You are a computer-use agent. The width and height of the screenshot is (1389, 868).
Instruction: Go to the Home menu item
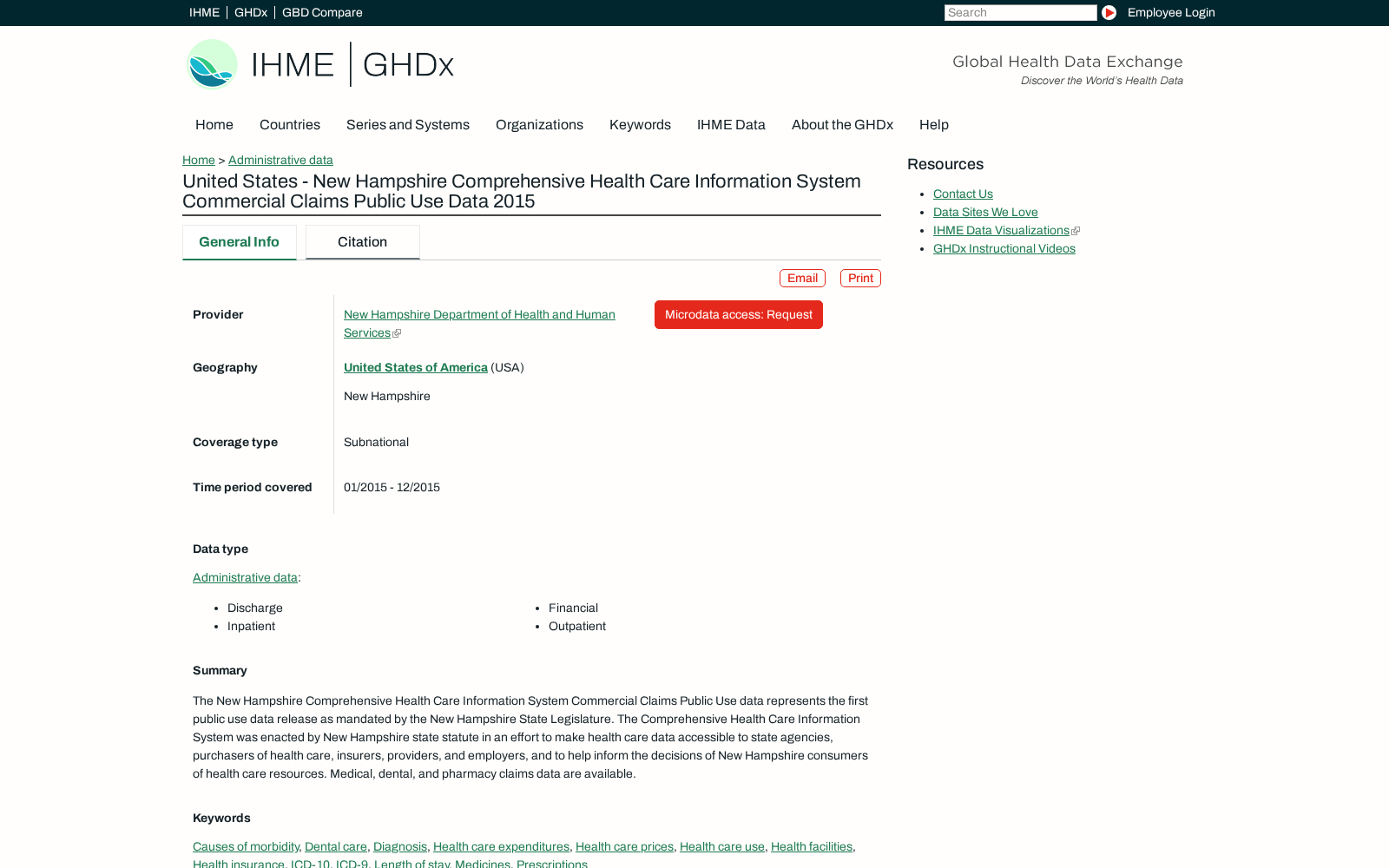coord(214,125)
